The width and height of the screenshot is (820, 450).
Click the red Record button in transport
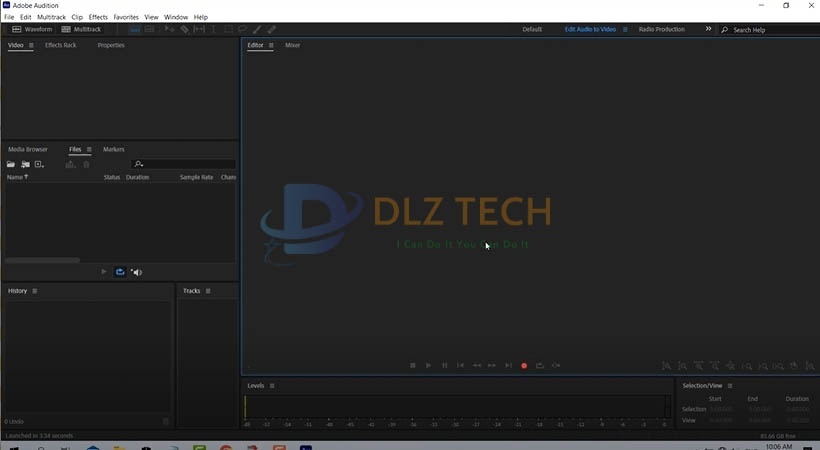point(524,366)
